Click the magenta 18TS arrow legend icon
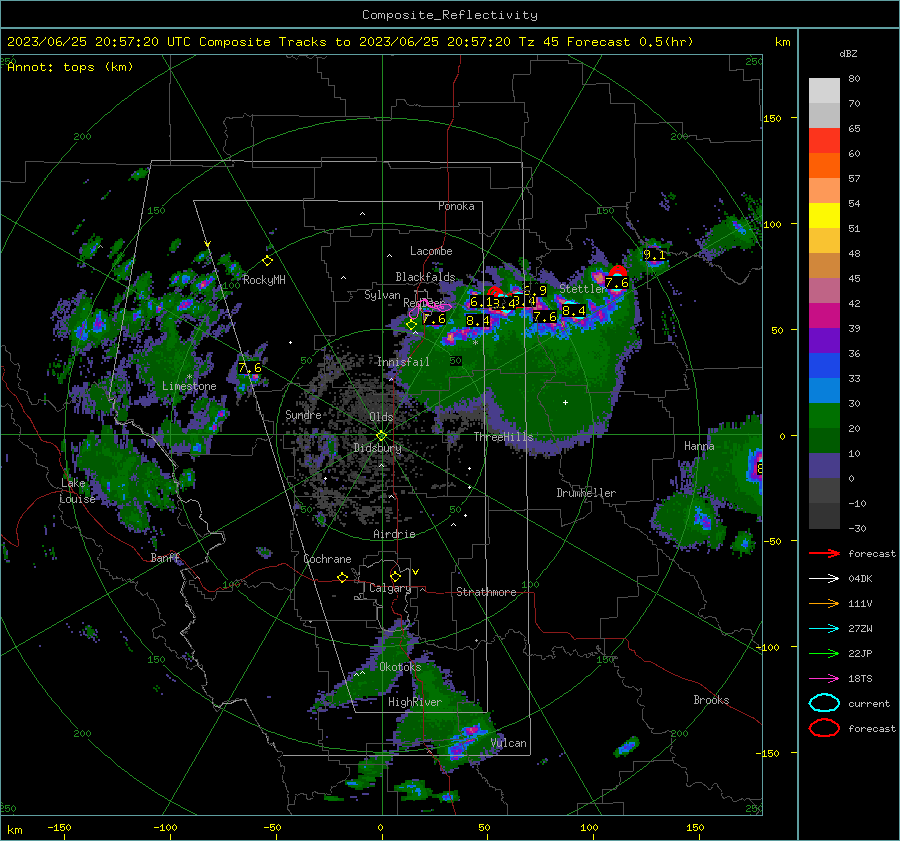 (824, 679)
